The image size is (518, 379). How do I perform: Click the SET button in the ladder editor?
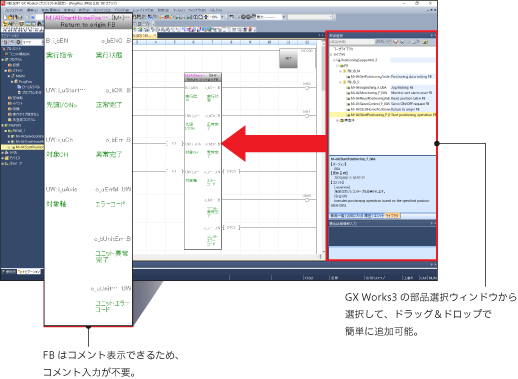tap(288, 58)
